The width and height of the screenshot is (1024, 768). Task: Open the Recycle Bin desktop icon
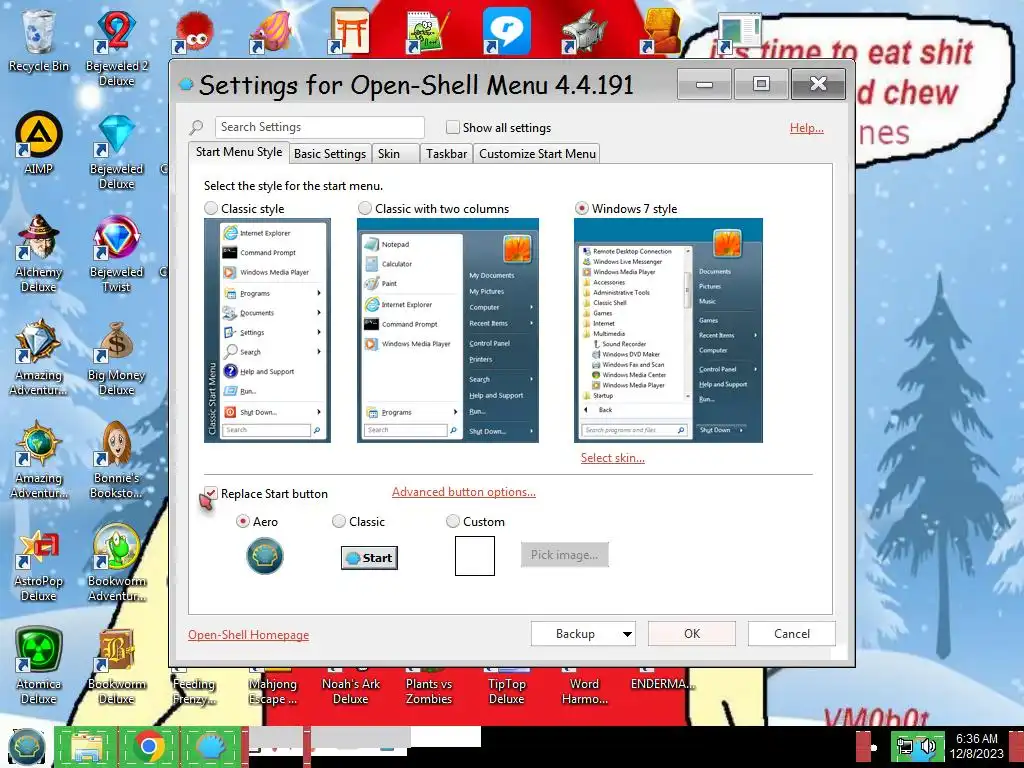click(x=39, y=40)
